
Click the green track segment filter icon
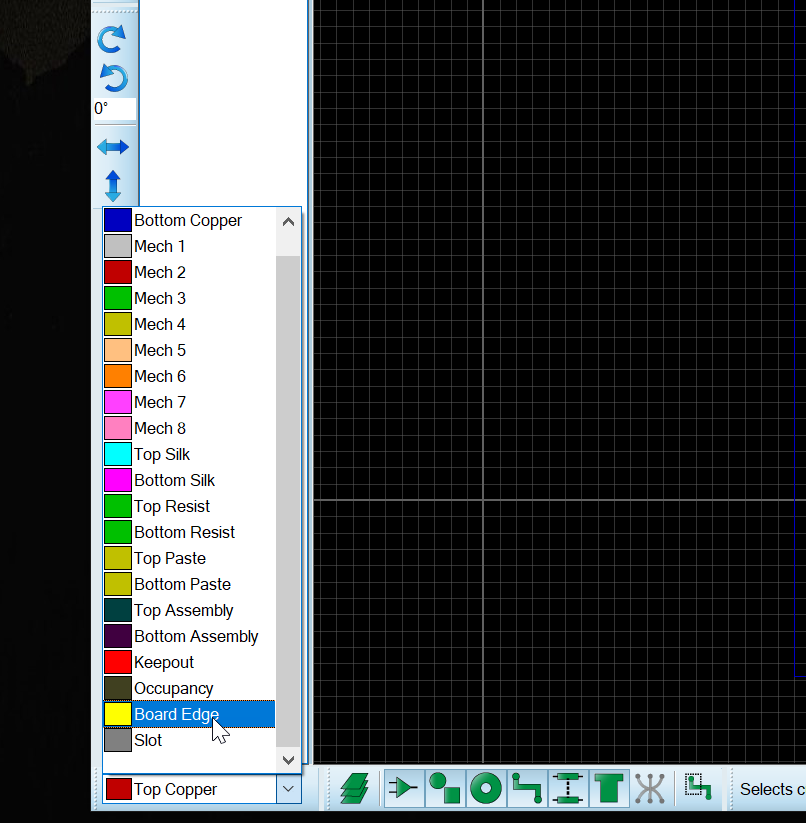point(527,789)
